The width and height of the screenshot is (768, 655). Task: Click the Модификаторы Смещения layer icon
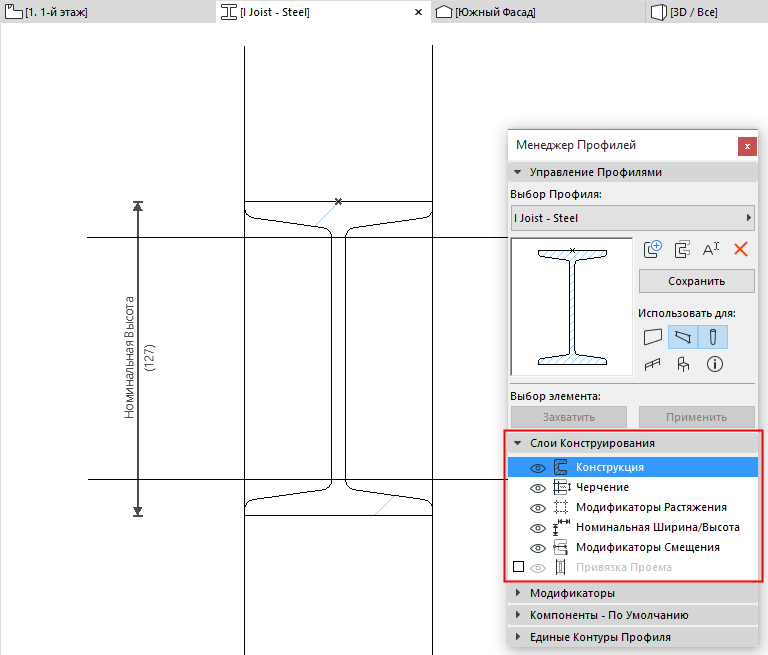pyautogui.click(x=561, y=547)
